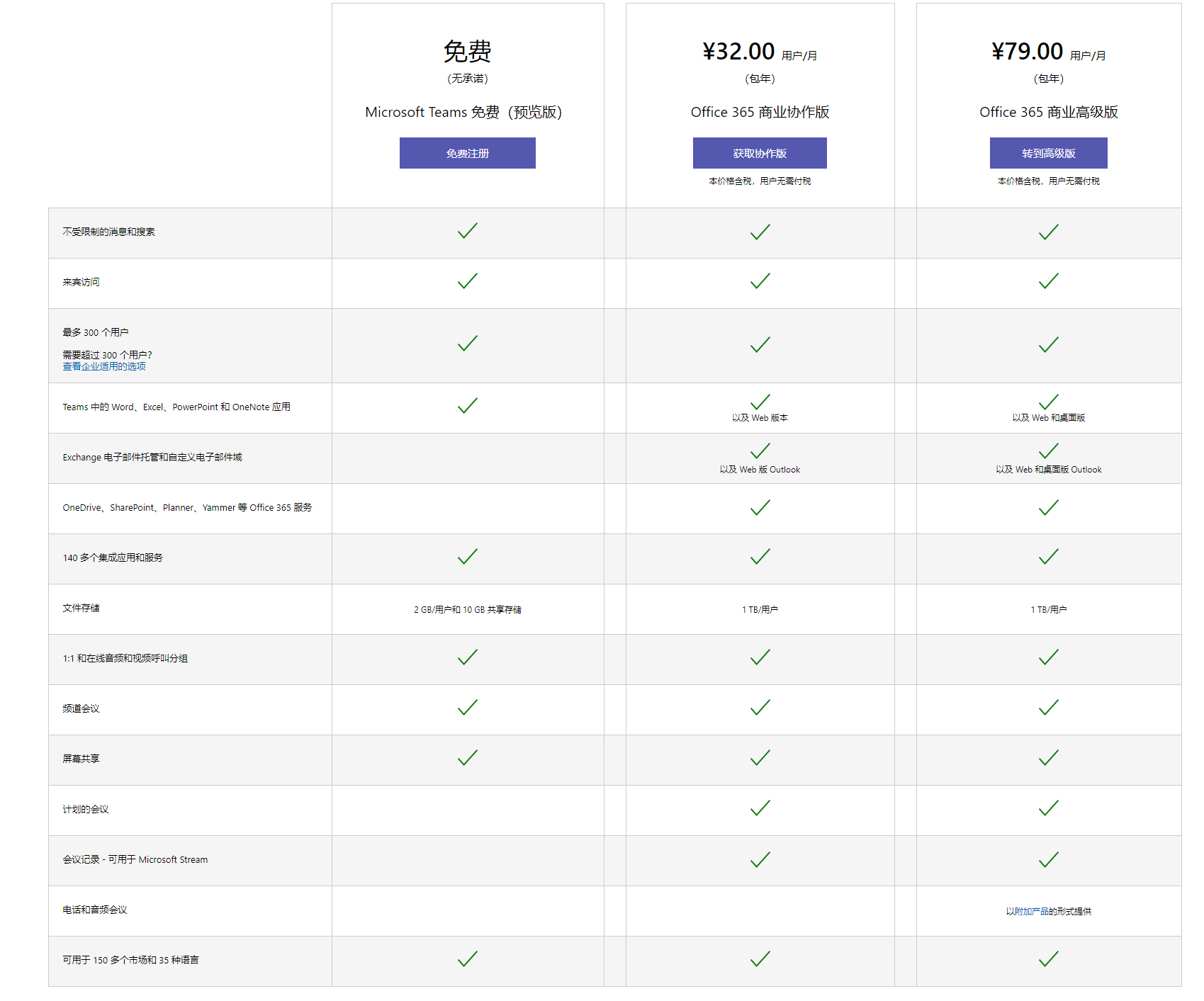
Task: Click the 以附加产品的形式提供 text
Action: click(1048, 911)
